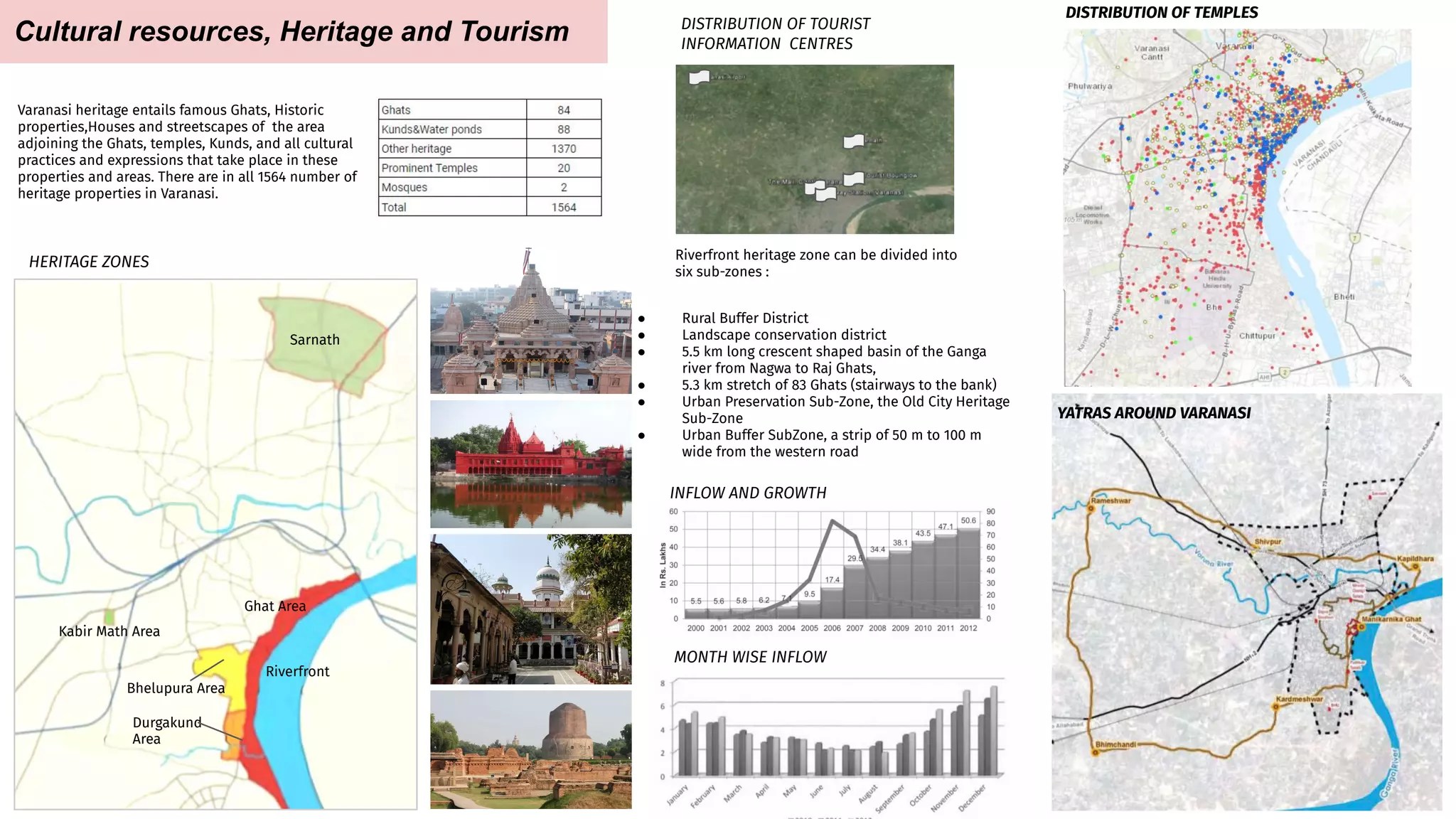Click the Bhimchandi marker on yatra map

tap(1096, 751)
